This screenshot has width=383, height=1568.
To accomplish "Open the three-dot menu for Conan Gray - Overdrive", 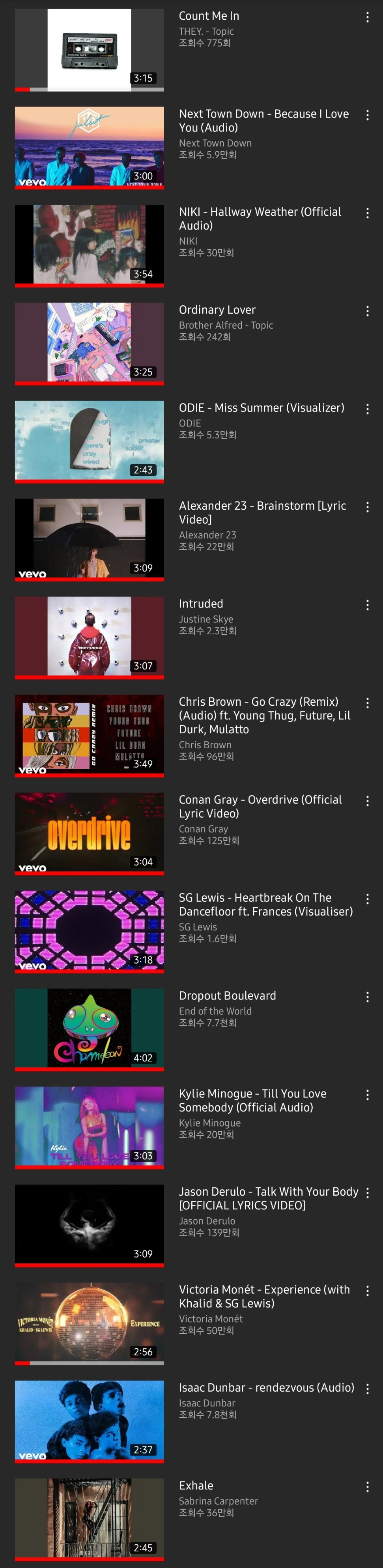I will (367, 801).
